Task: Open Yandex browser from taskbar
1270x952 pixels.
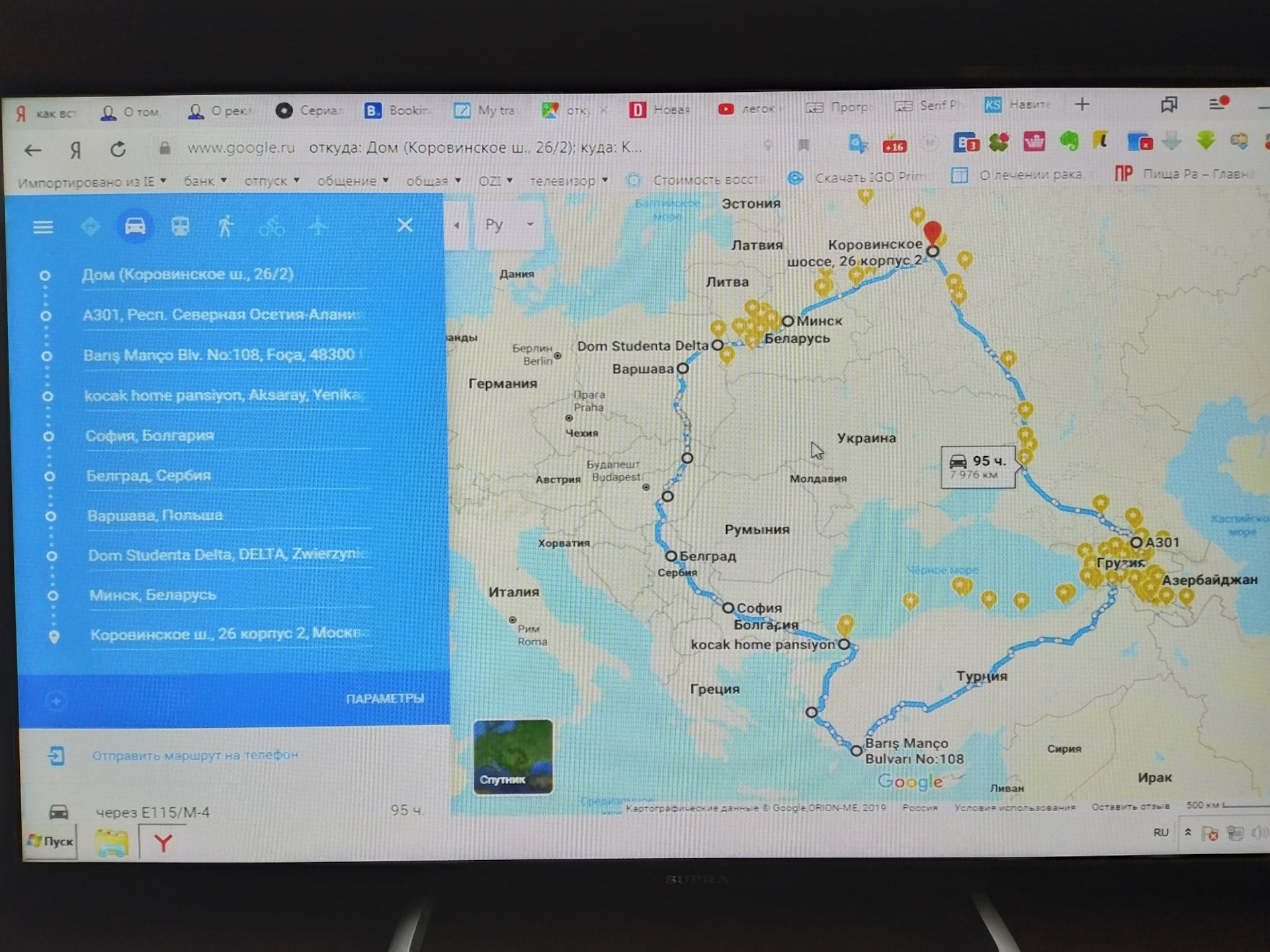Action: click(x=163, y=843)
